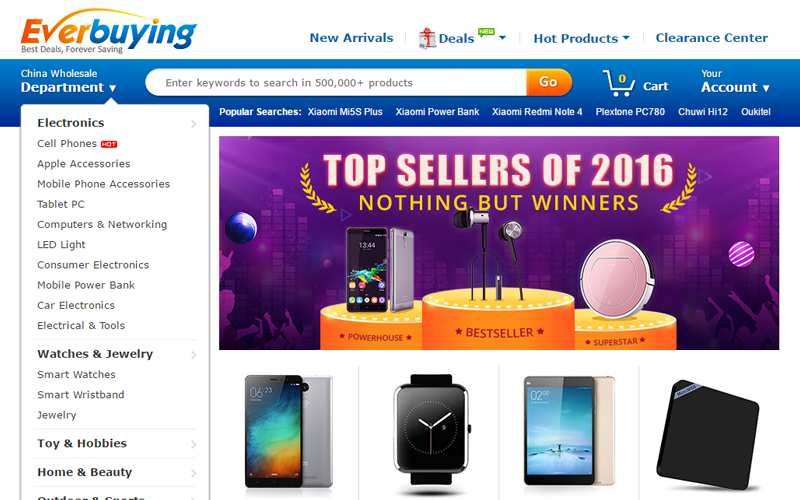Open the shopping cart icon
This screenshot has height=500, width=800.
tap(618, 83)
